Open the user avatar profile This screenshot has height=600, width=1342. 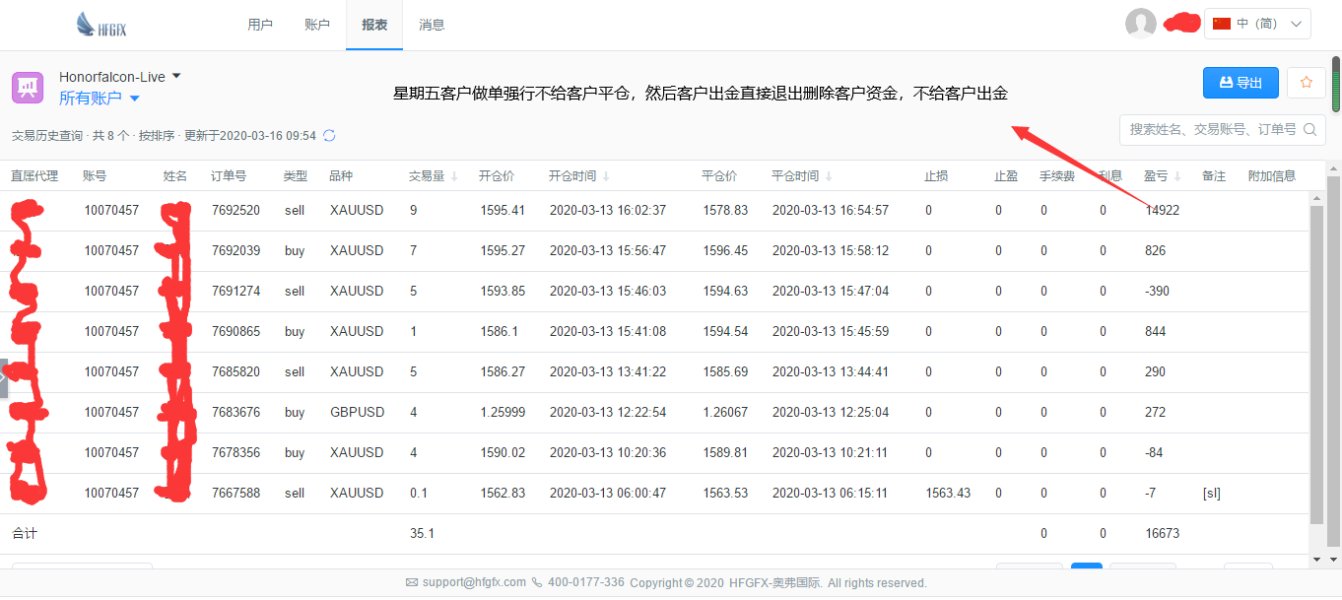click(1140, 24)
